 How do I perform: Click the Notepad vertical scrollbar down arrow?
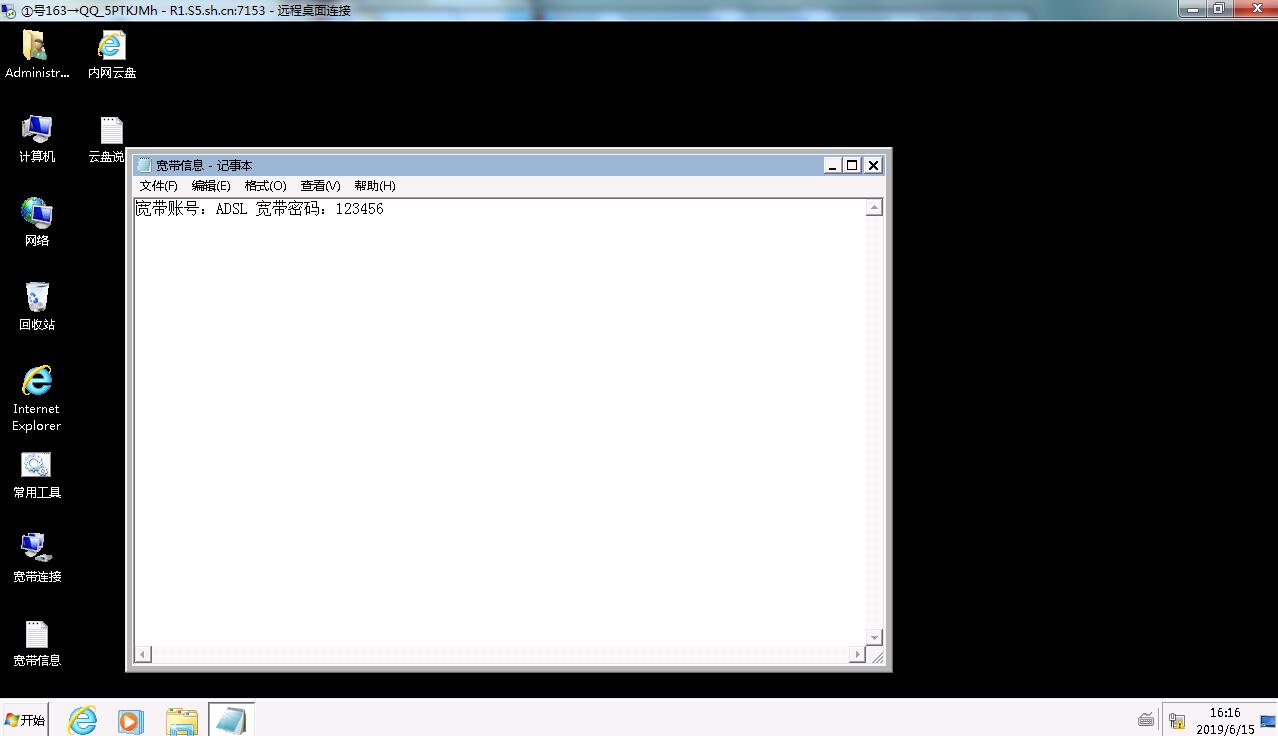[874, 637]
